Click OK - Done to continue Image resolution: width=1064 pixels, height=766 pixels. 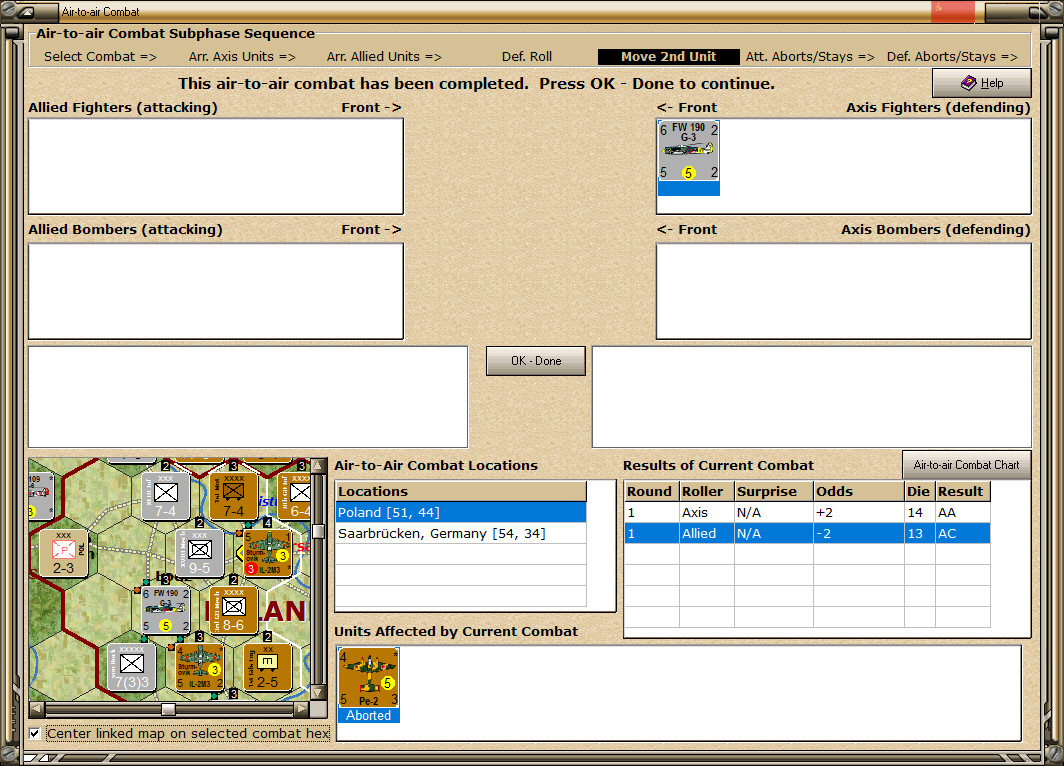click(x=535, y=361)
